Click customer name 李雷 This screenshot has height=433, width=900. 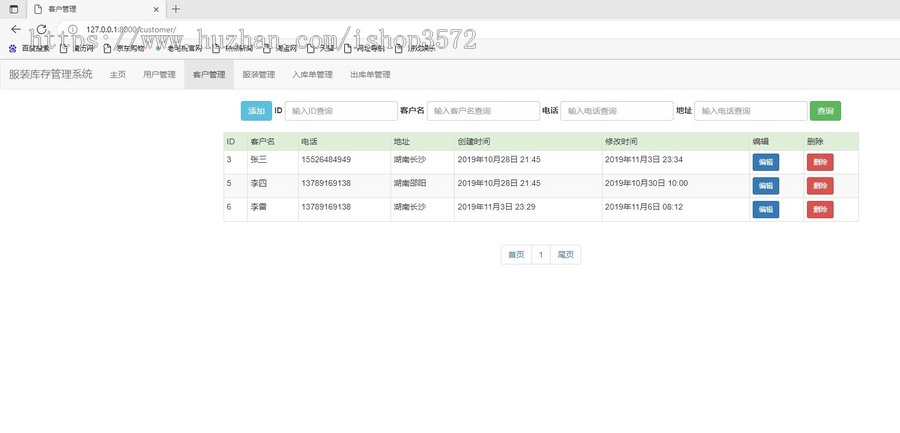pos(259,207)
